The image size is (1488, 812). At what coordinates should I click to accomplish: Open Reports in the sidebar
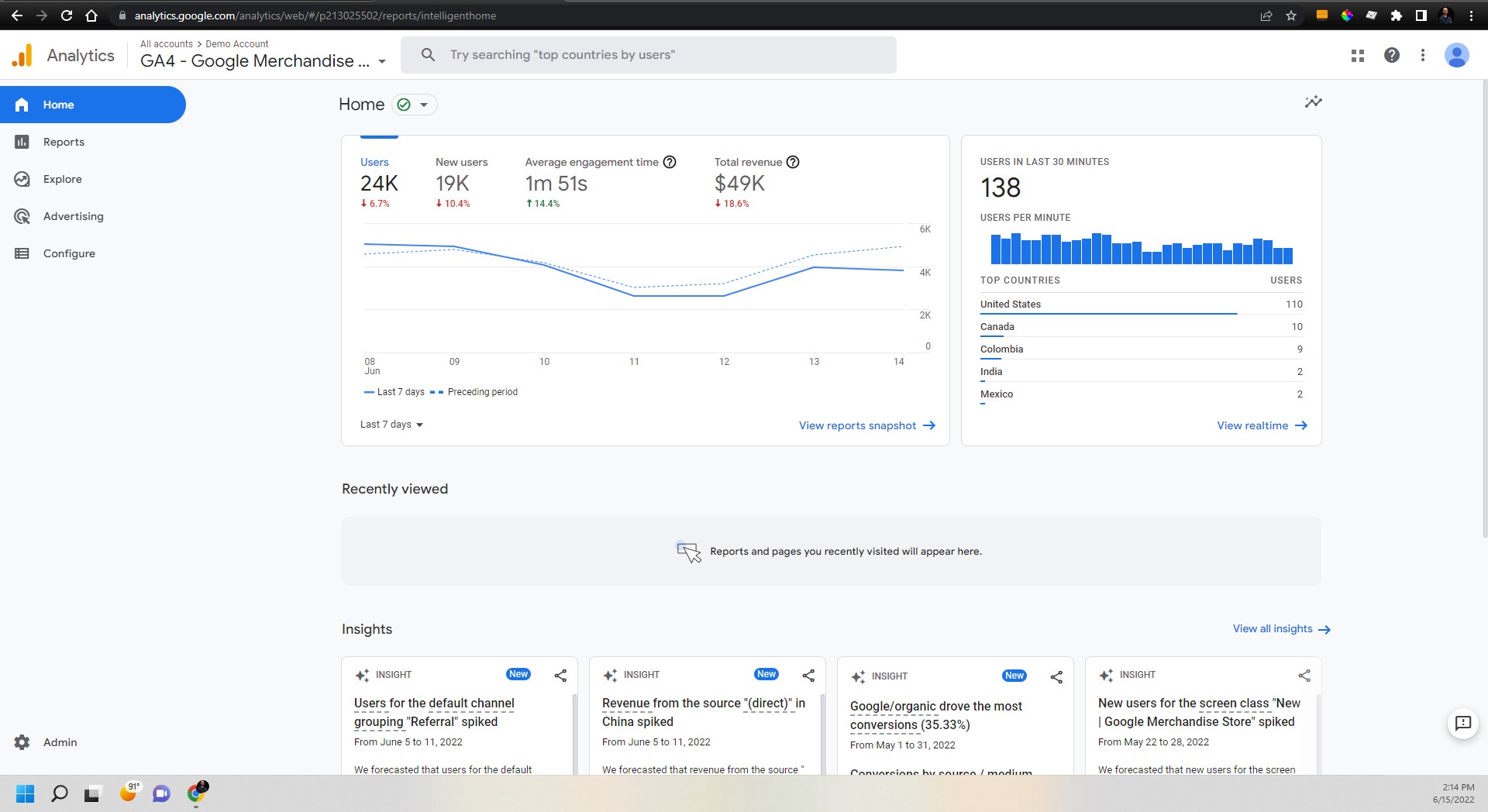click(x=64, y=142)
